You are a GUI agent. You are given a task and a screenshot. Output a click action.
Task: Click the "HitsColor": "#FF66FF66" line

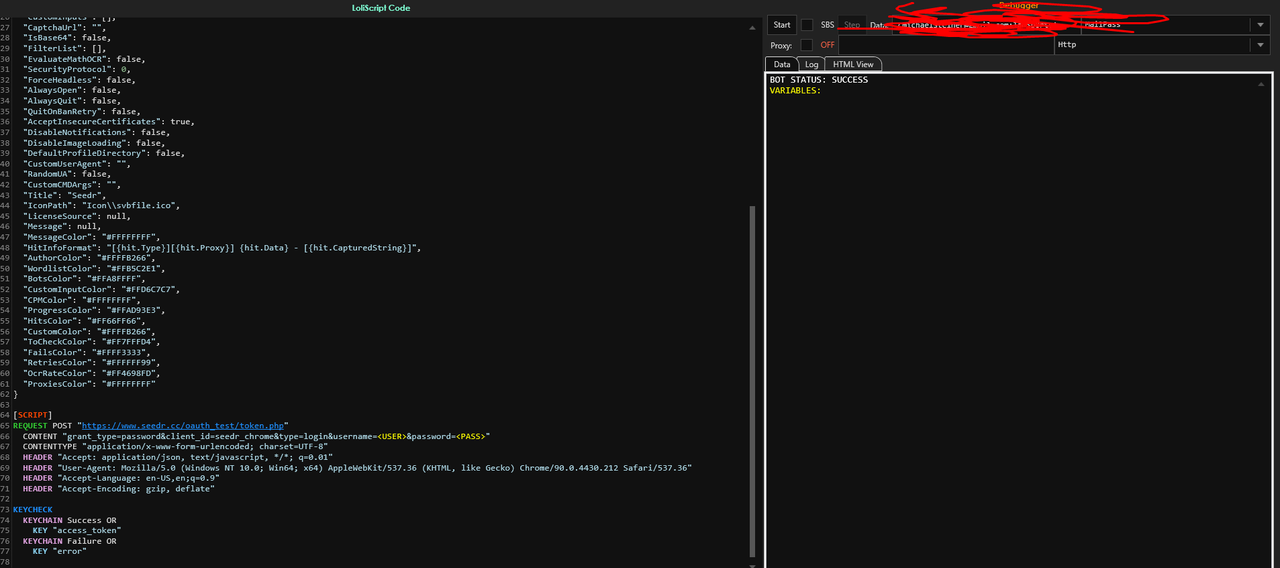[x=84, y=321]
